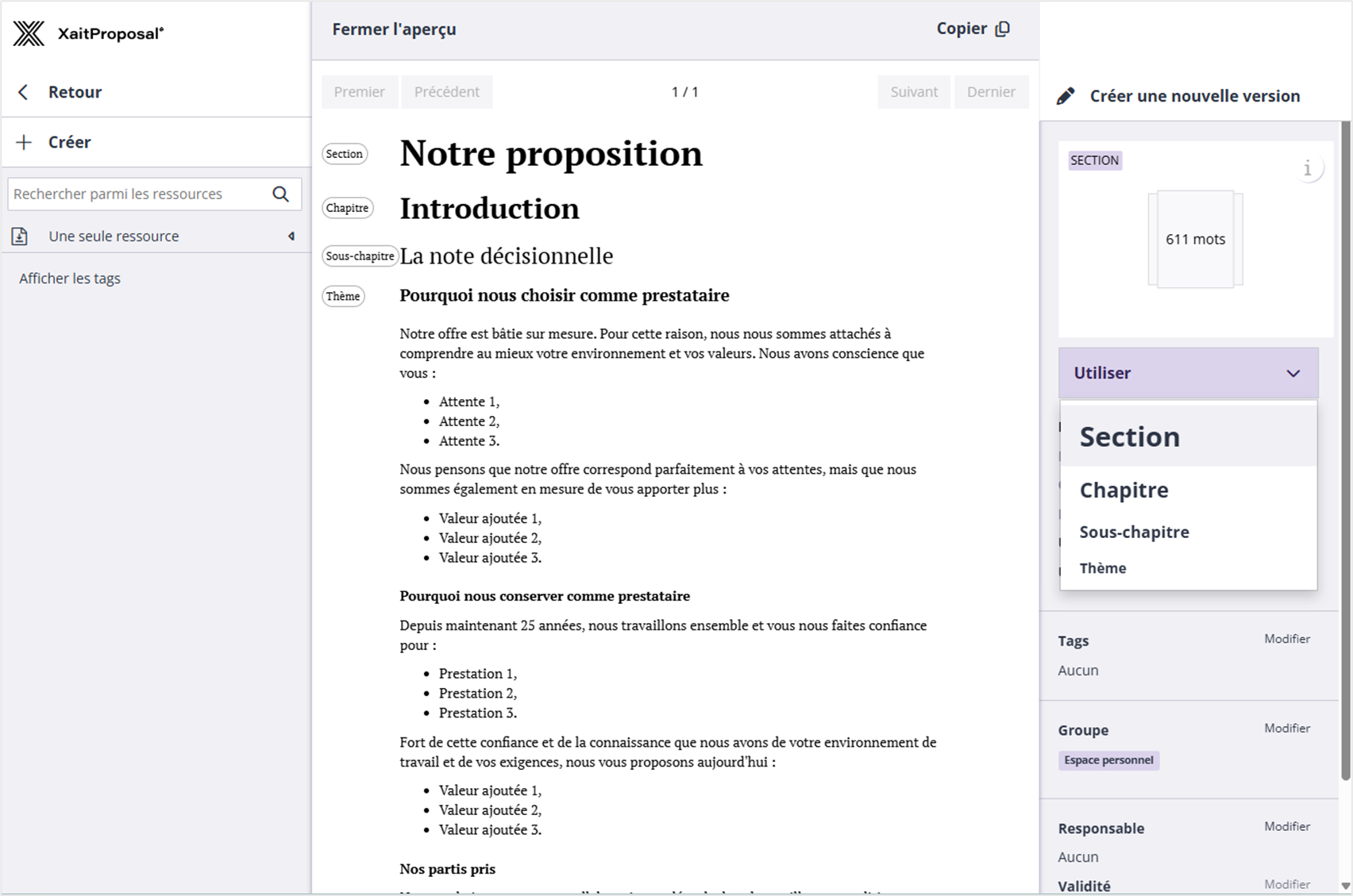Image resolution: width=1353 pixels, height=896 pixels.
Task: Click the plus icon next to Créer
Action: click(x=24, y=142)
